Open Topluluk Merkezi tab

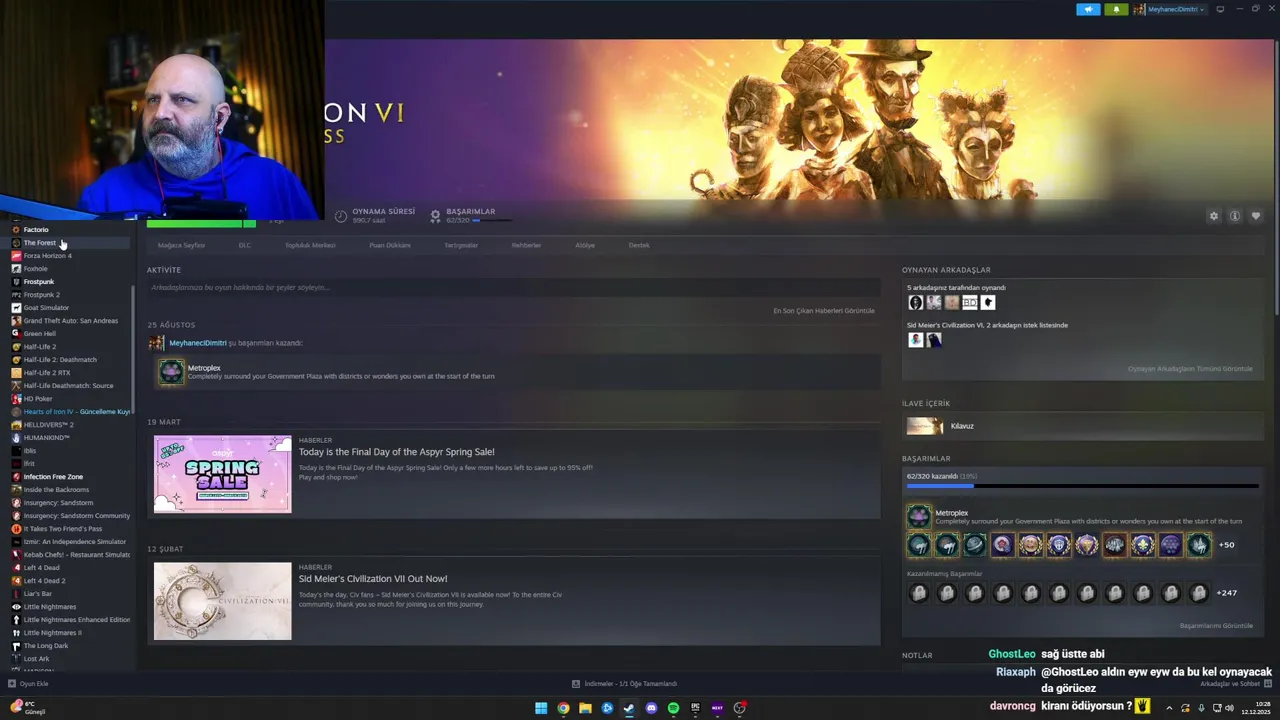(x=310, y=245)
